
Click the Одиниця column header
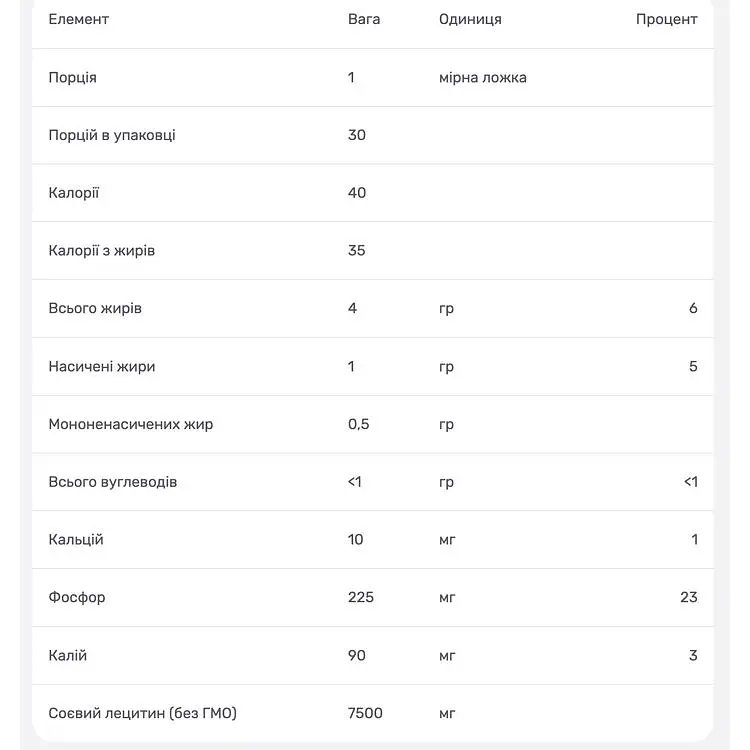pyautogui.click(x=470, y=20)
